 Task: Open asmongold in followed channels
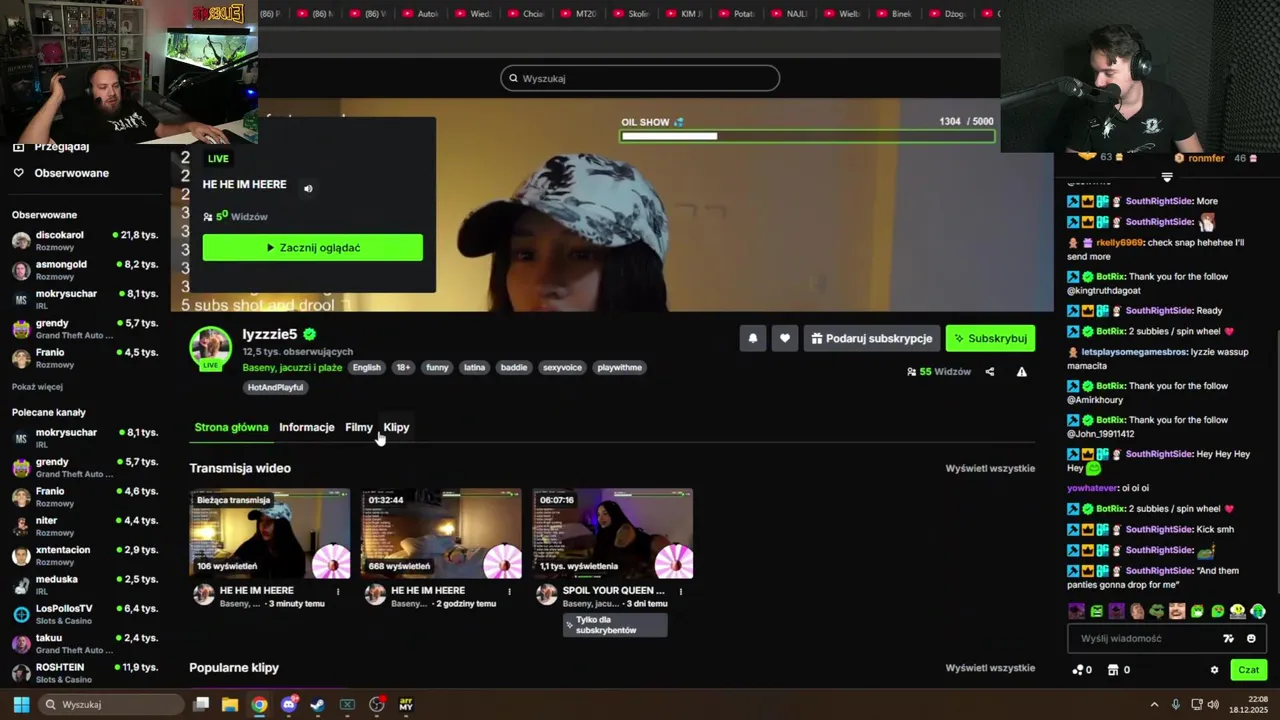pos(85,270)
